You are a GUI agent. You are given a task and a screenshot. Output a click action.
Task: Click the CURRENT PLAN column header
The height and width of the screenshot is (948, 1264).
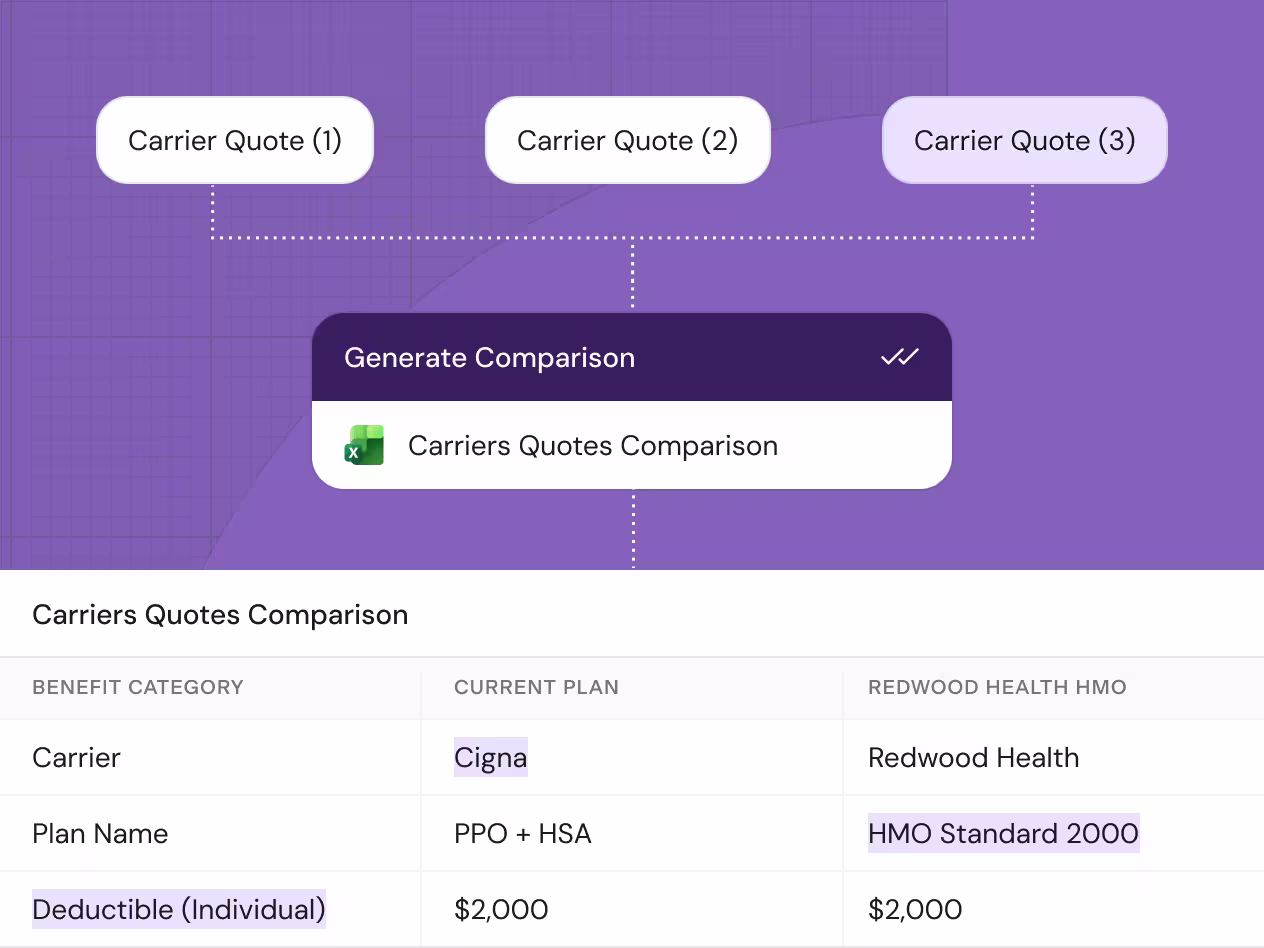pos(536,687)
